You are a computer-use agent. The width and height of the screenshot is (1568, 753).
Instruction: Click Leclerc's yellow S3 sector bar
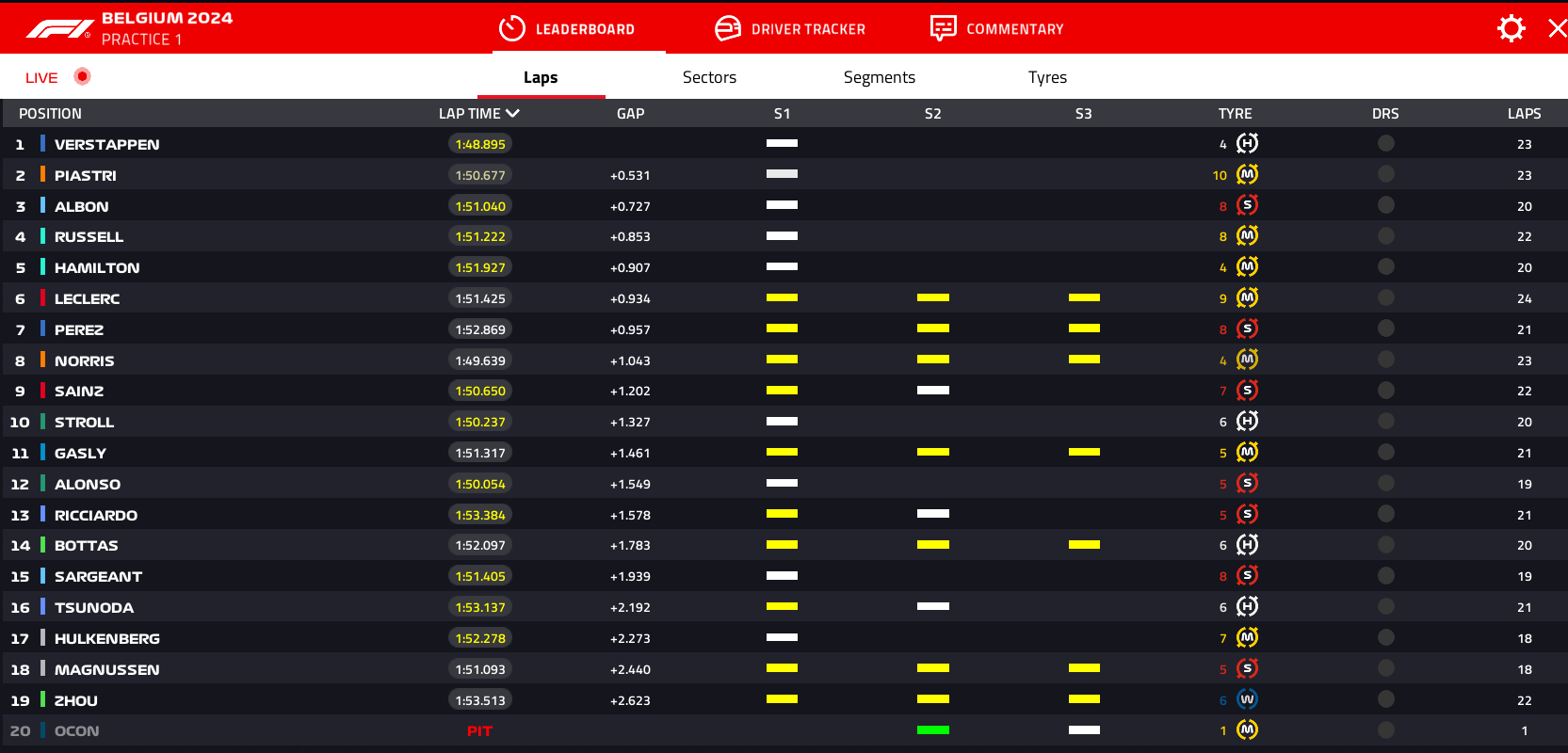tap(1084, 297)
